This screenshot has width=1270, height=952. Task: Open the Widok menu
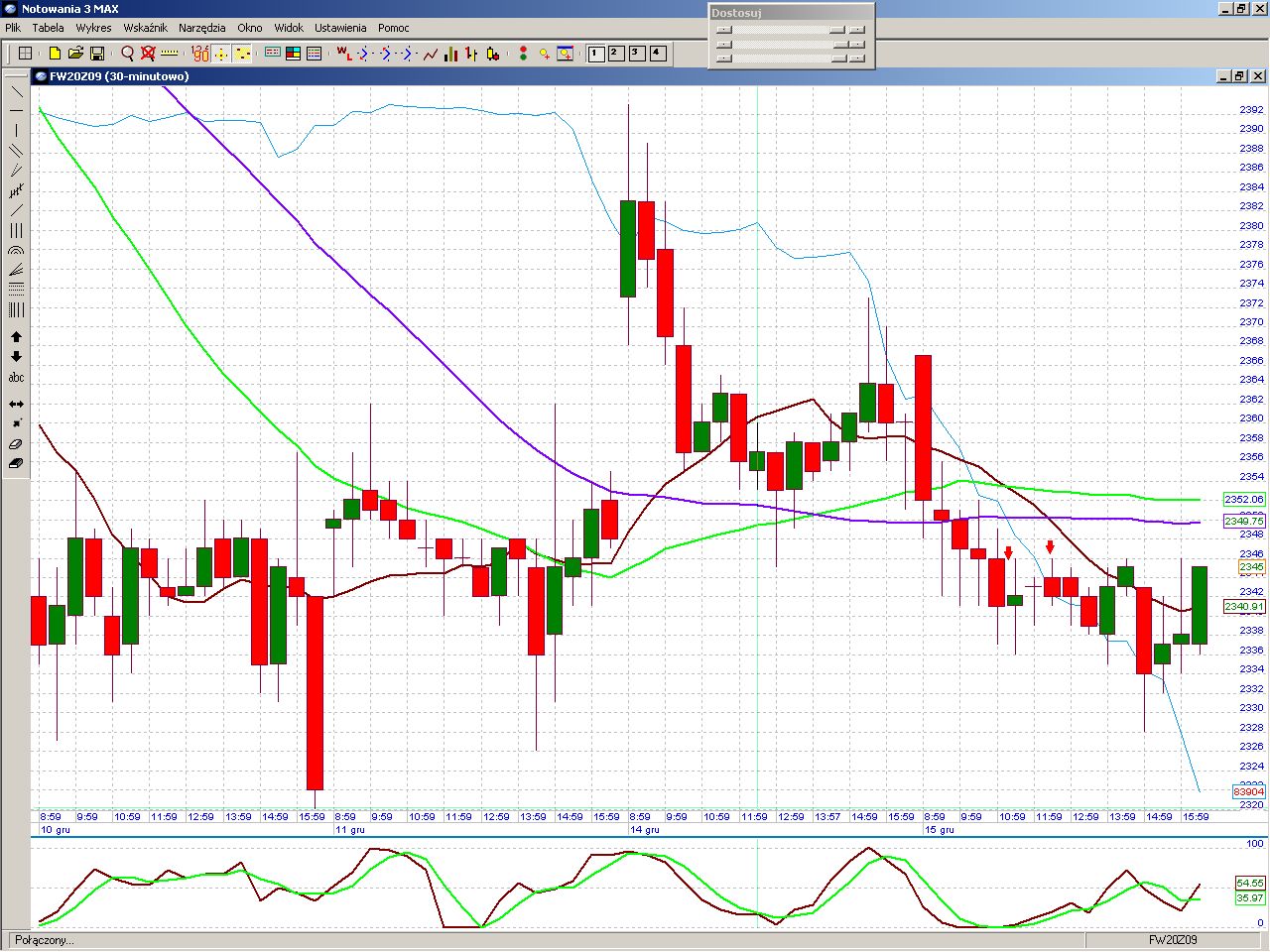coord(289,28)
